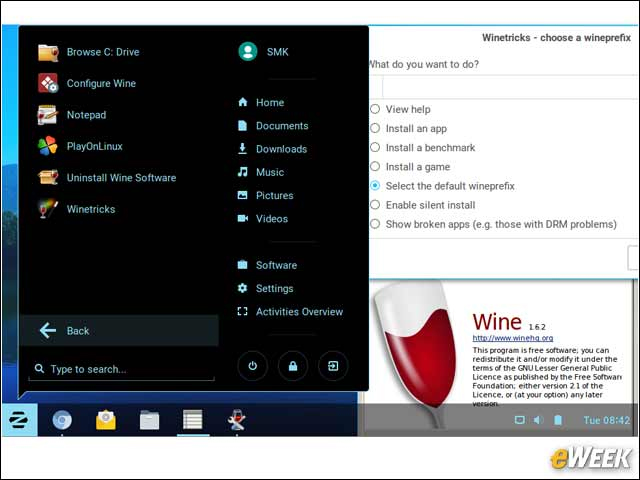Open Browse C: Drive icon
The image size is (640, 480).
pos(48,52)
